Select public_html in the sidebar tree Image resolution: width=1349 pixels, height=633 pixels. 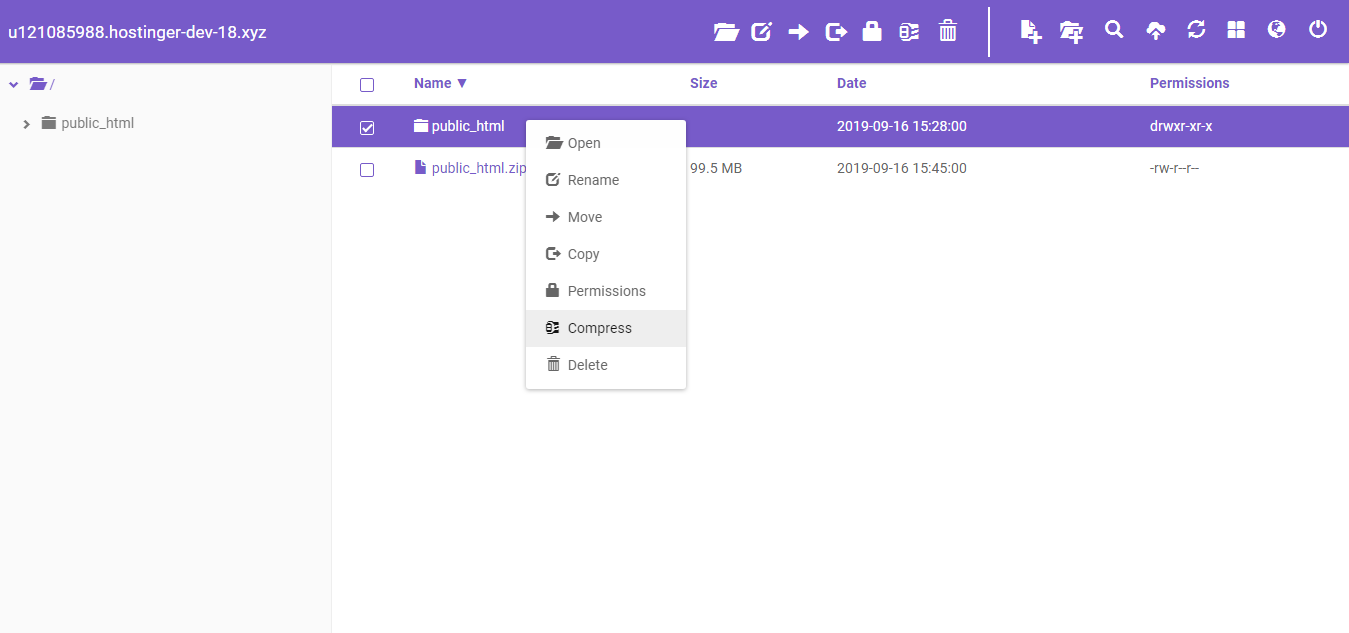point(97,123)
